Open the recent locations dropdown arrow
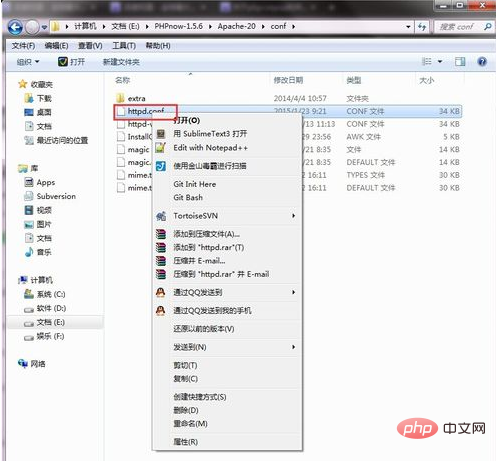 click(44, 27)
